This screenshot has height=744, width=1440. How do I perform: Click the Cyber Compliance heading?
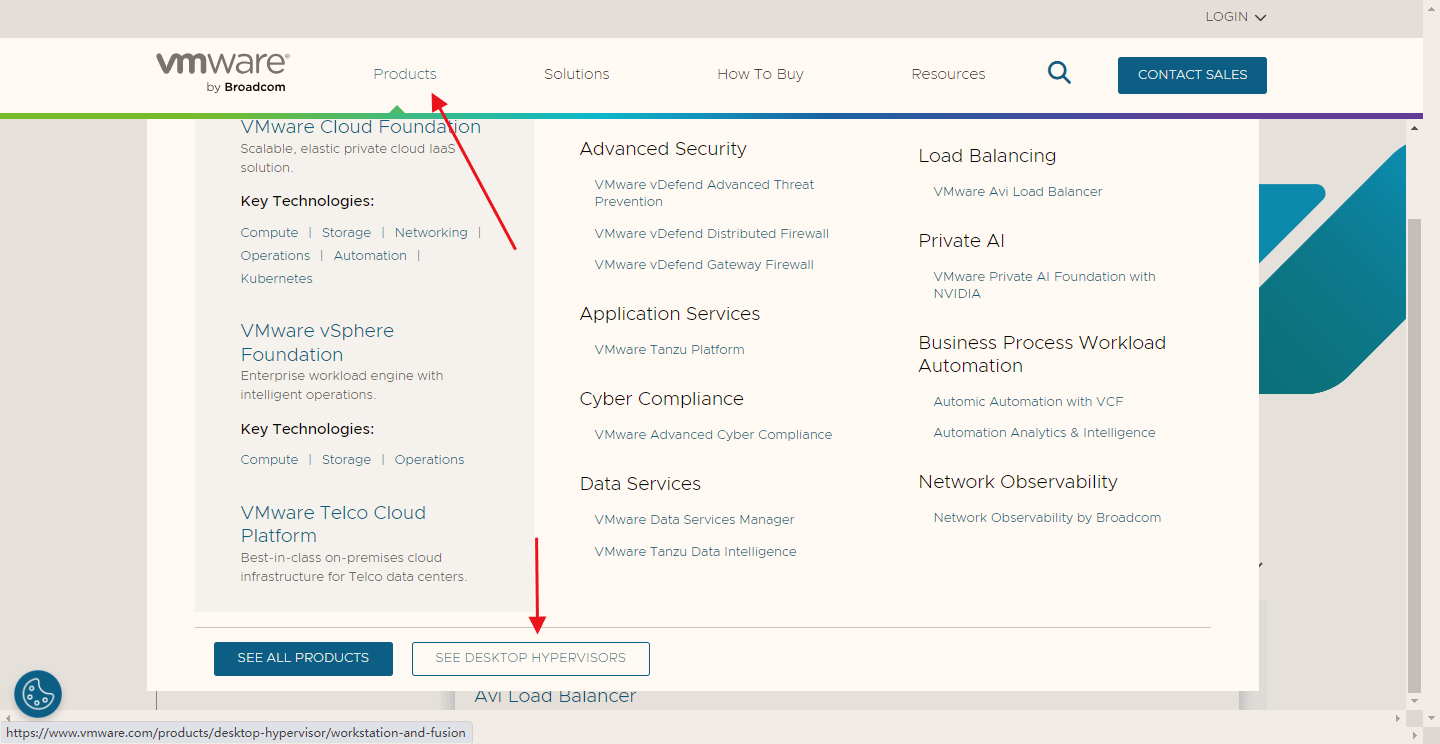[662, 399]
